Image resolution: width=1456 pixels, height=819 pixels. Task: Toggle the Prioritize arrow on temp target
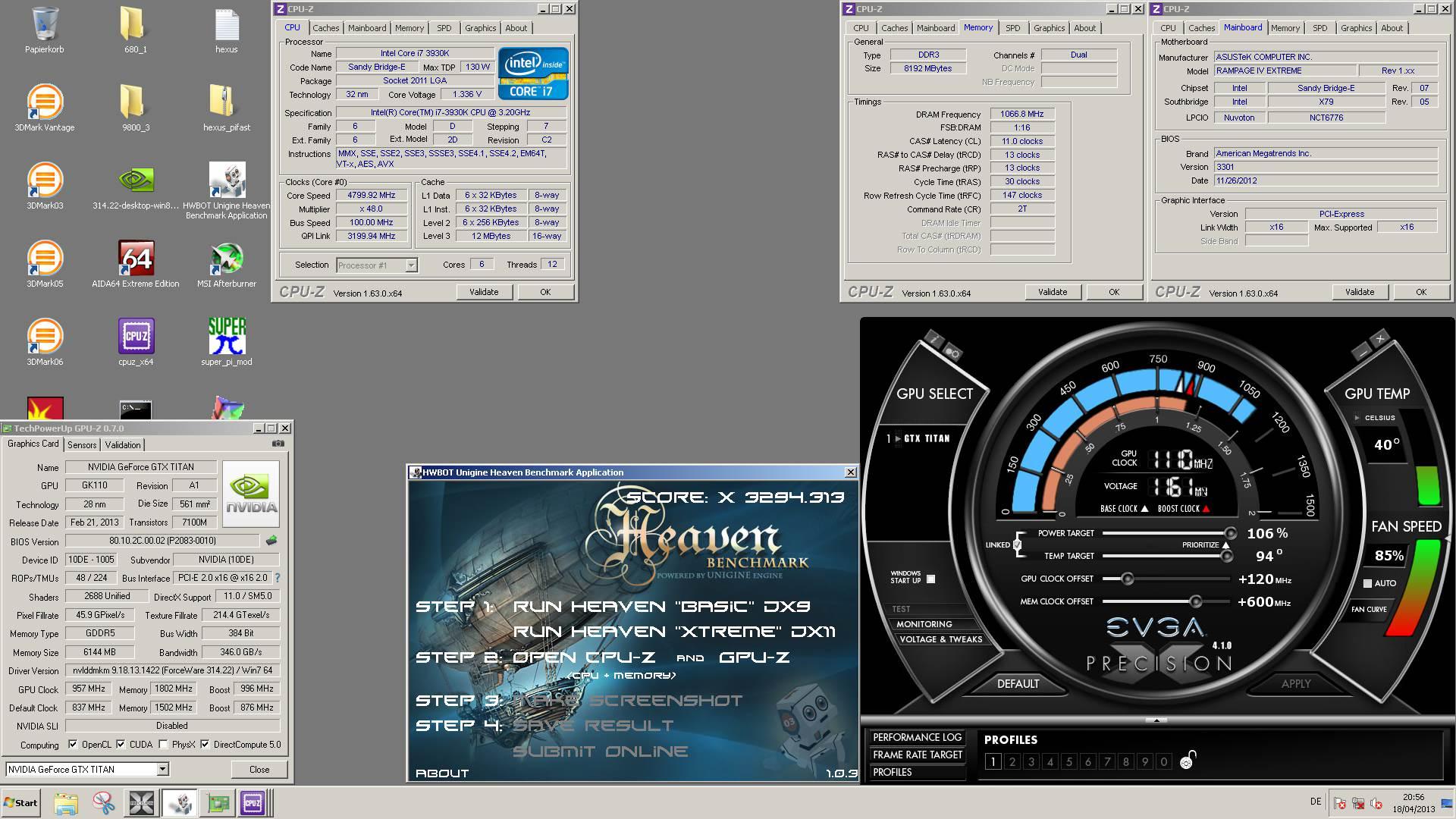pyautogui.click(x=1225, y=545)
